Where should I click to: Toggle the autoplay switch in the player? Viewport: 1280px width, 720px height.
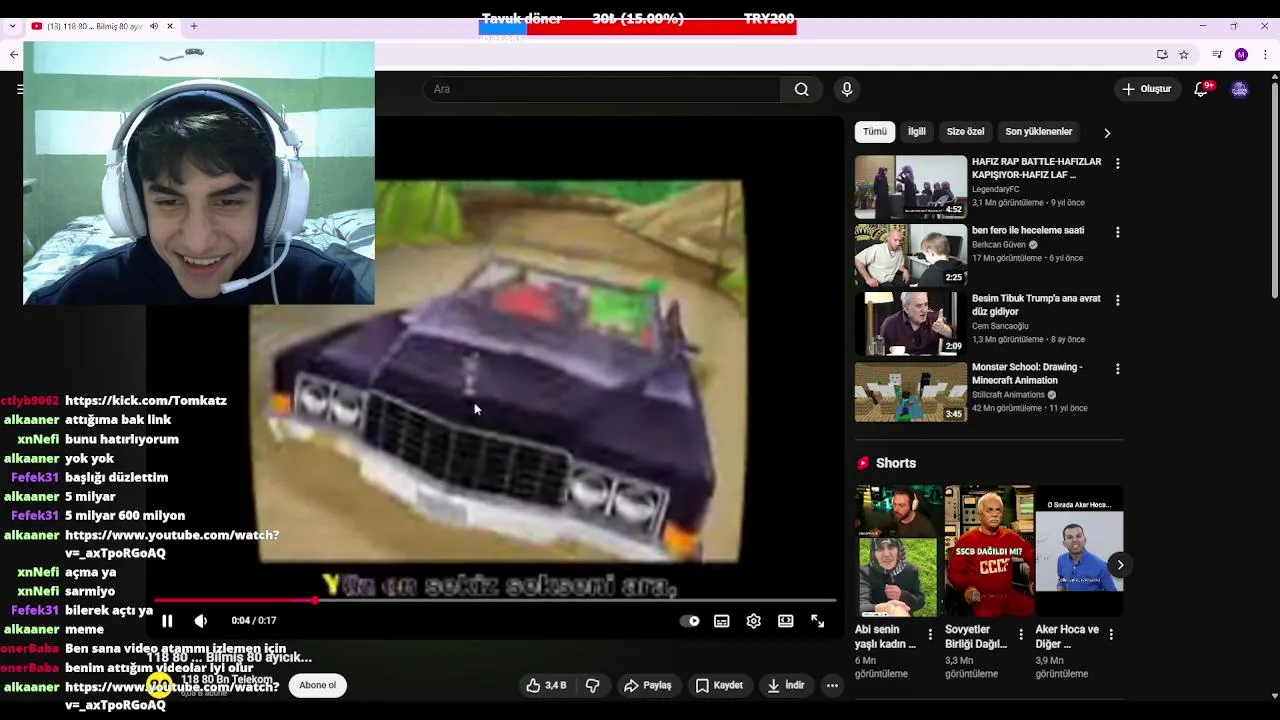click(x=690, y=621)
